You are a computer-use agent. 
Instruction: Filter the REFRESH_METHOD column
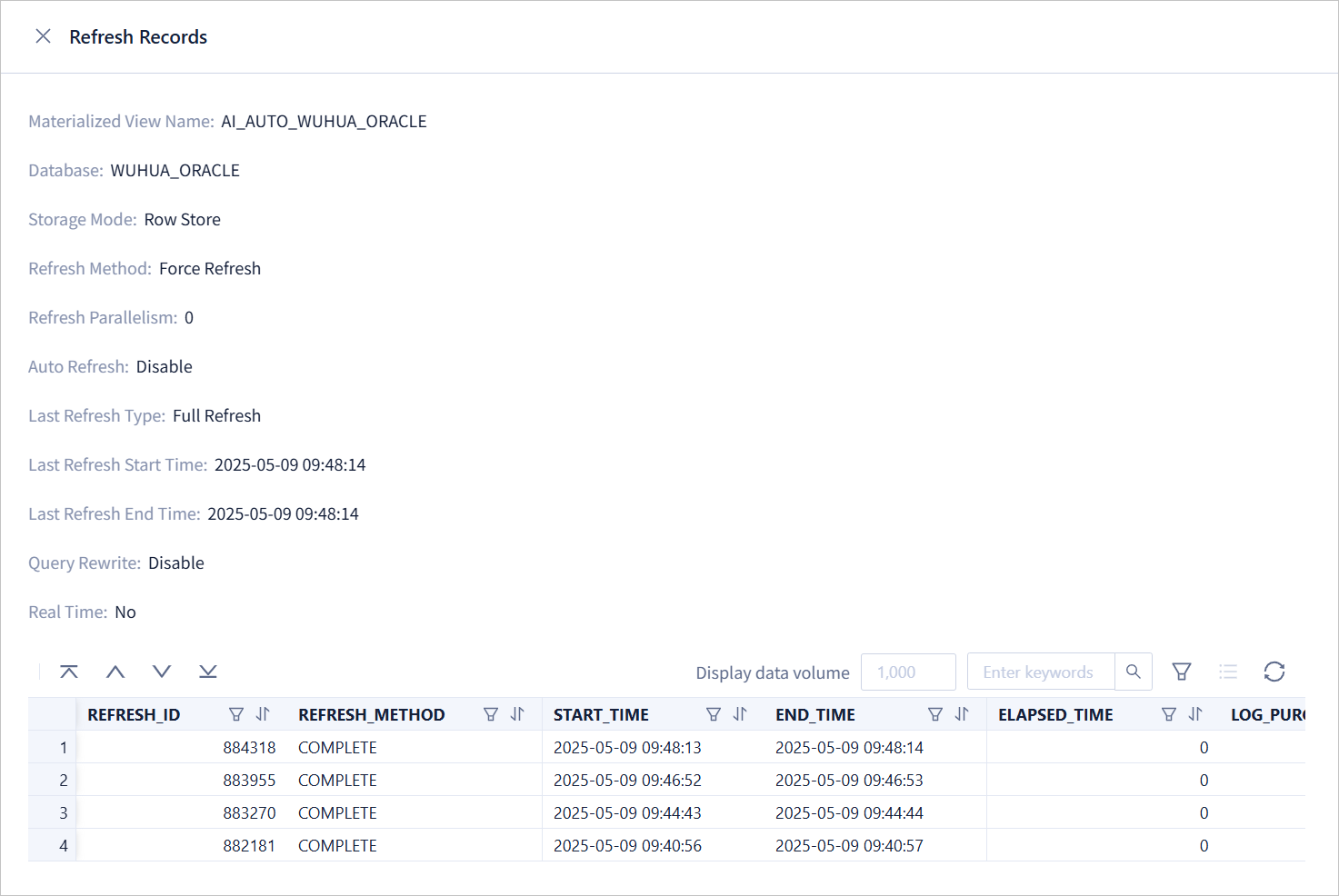pyautogui.click(x=491, y=714)
